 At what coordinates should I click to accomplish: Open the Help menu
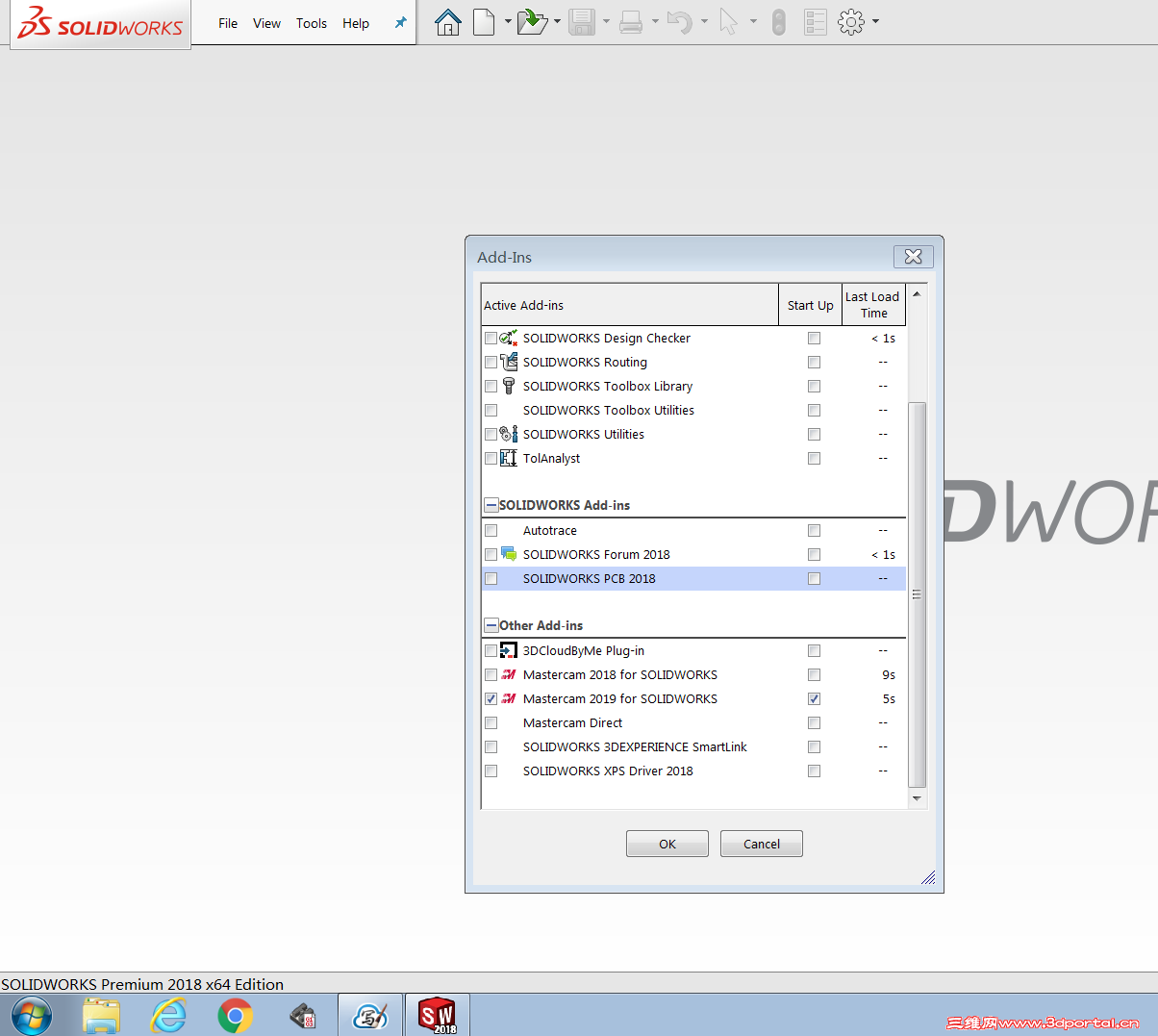coord(356,23)
